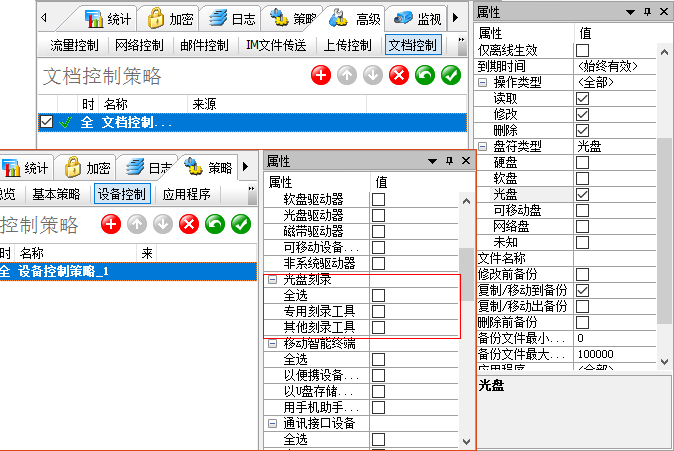The height and width of the screenshot is (451, 674).
Task: Close middle 属性 panel
Action: click(466, 161)
